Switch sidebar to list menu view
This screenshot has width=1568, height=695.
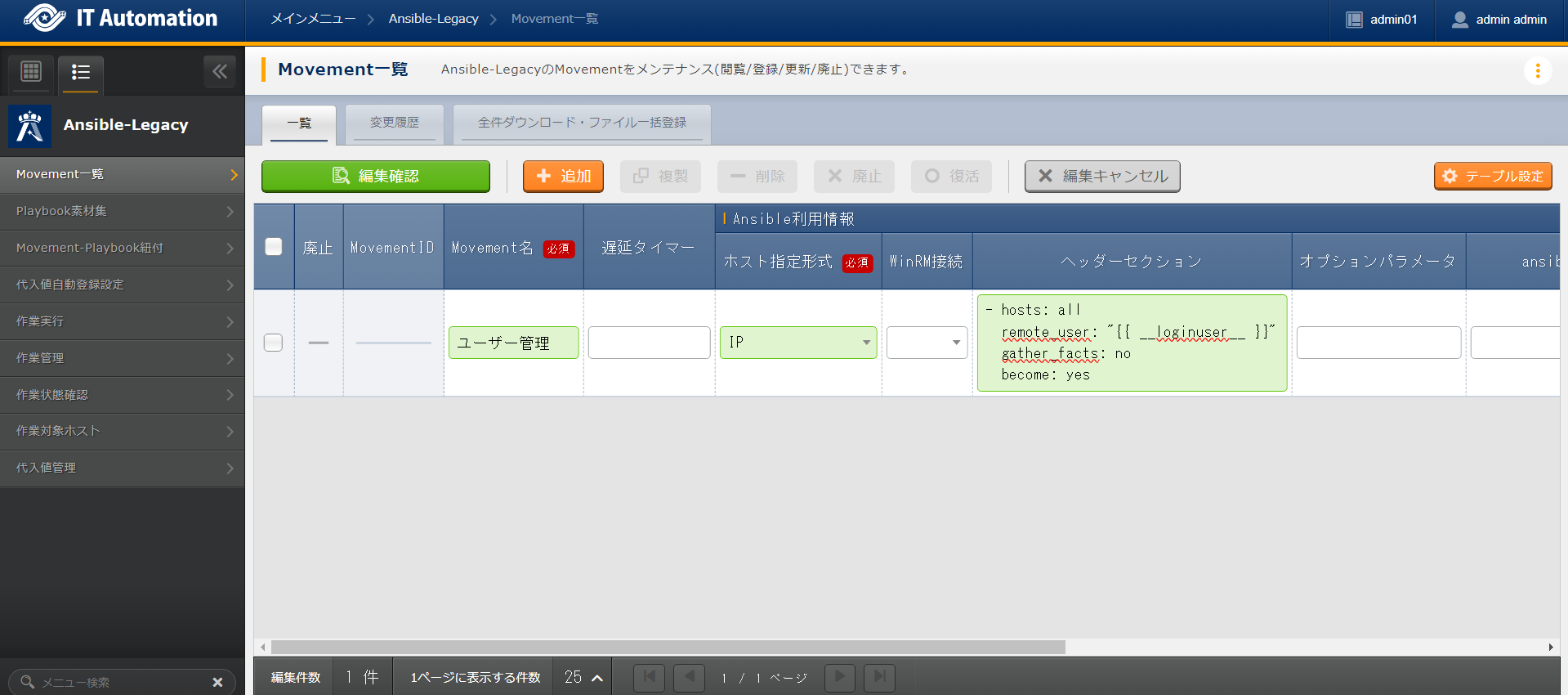(80, 72)
